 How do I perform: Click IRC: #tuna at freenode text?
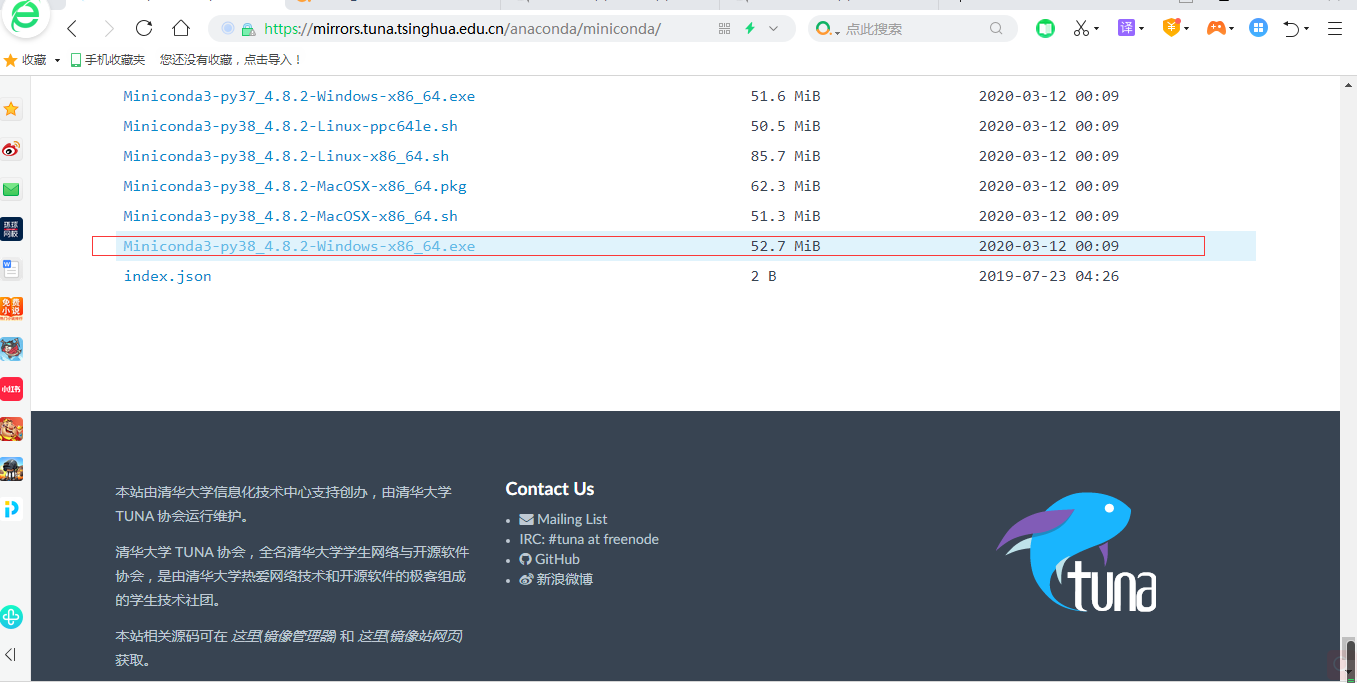coord(589,539)
